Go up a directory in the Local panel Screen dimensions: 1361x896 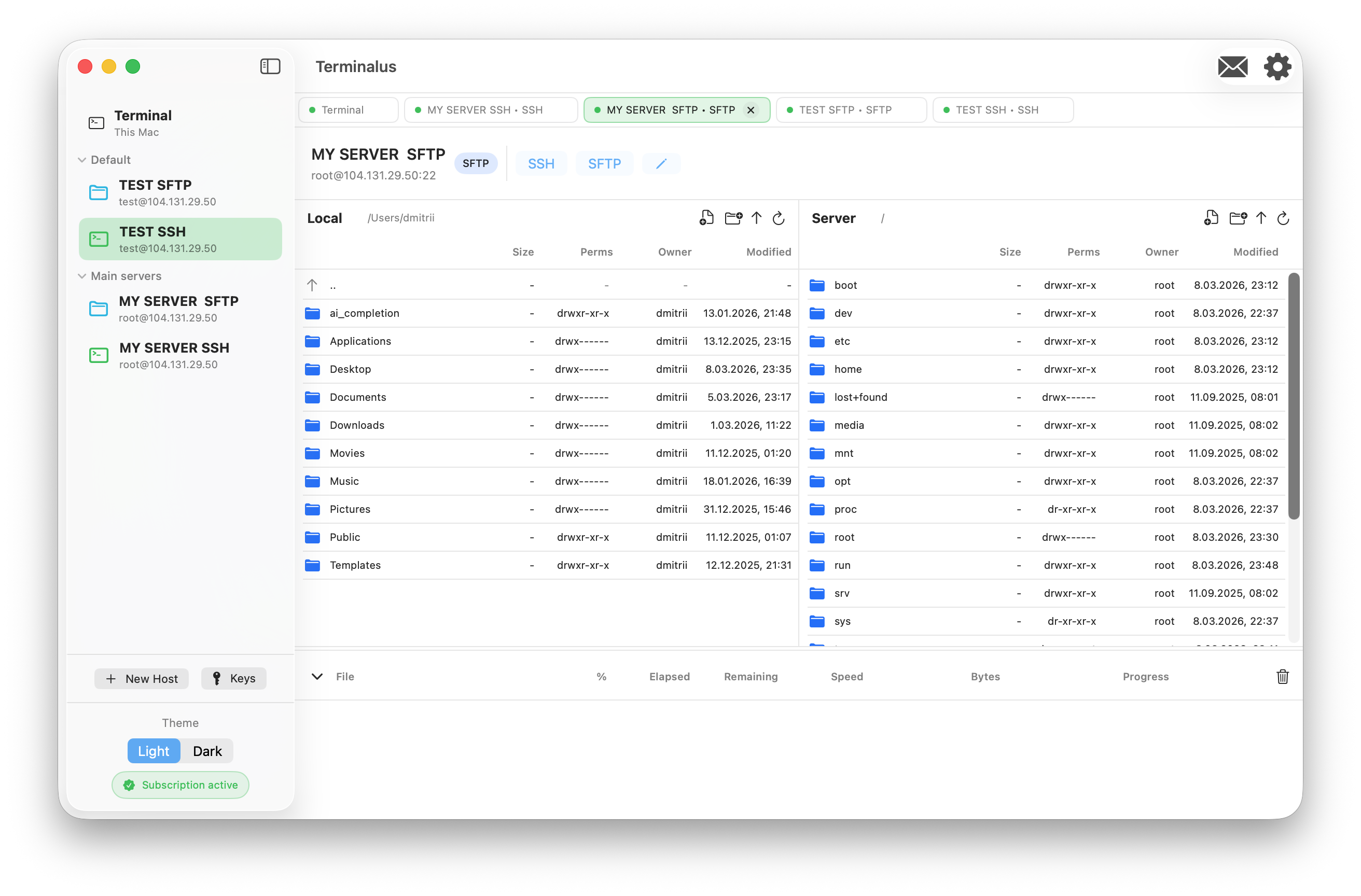coord(756,218)
